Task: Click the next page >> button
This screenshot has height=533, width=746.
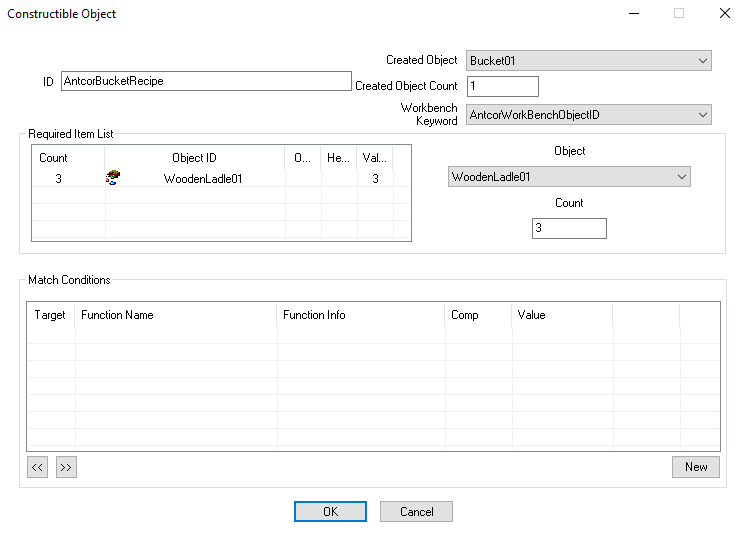Action: 66,467
